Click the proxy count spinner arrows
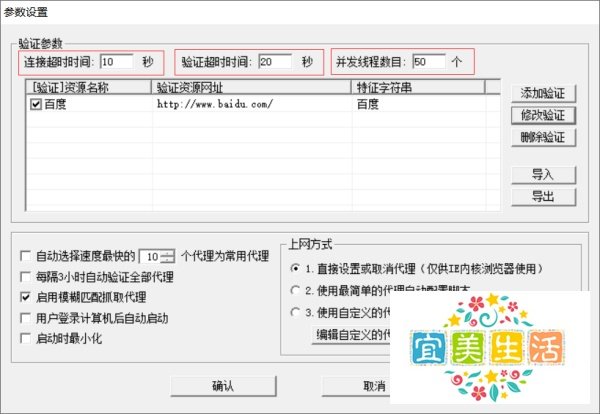 pyautogui.click(x=168, y=257)
